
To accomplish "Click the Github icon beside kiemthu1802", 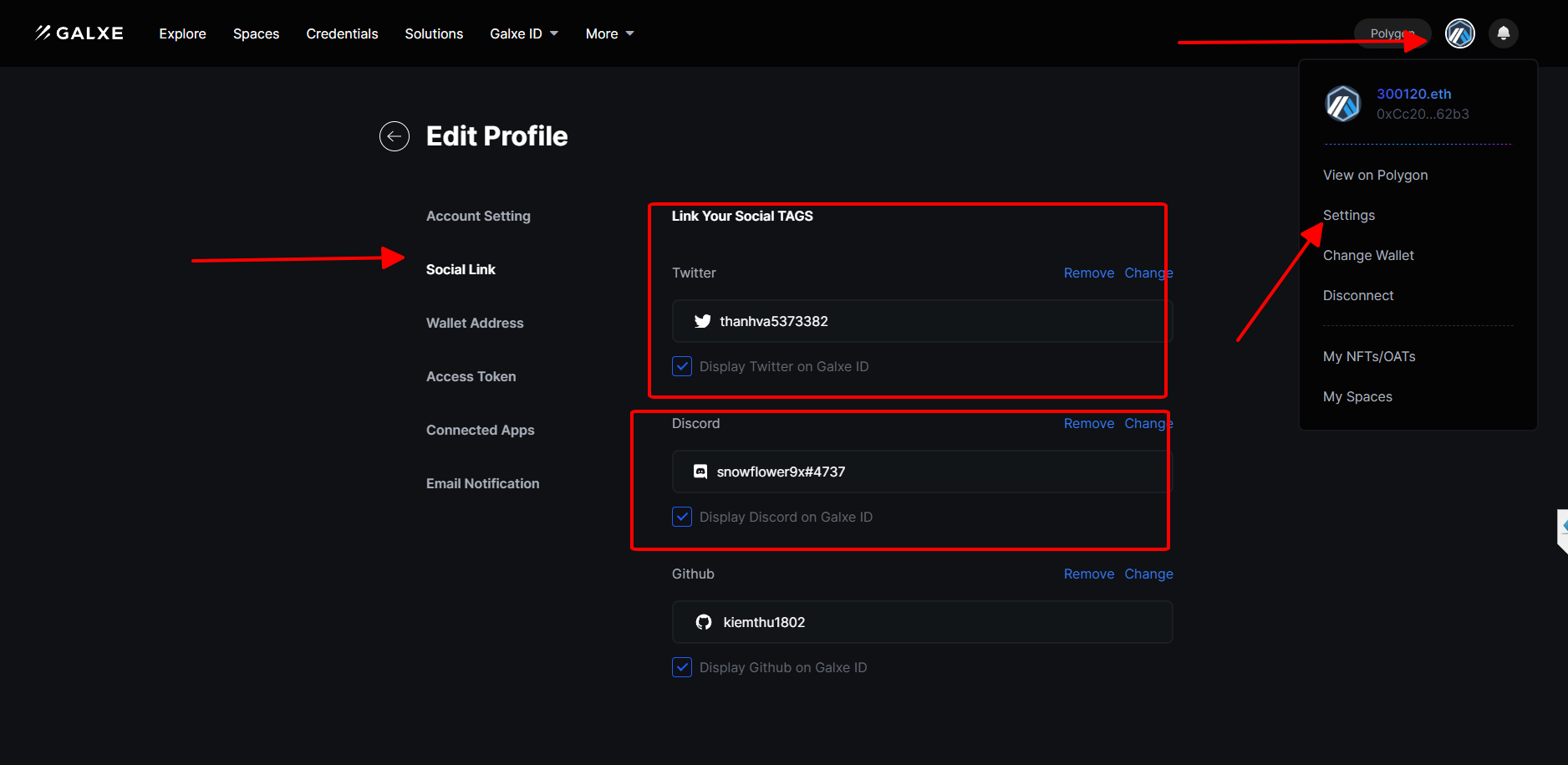I will click(x=704, y=622).
